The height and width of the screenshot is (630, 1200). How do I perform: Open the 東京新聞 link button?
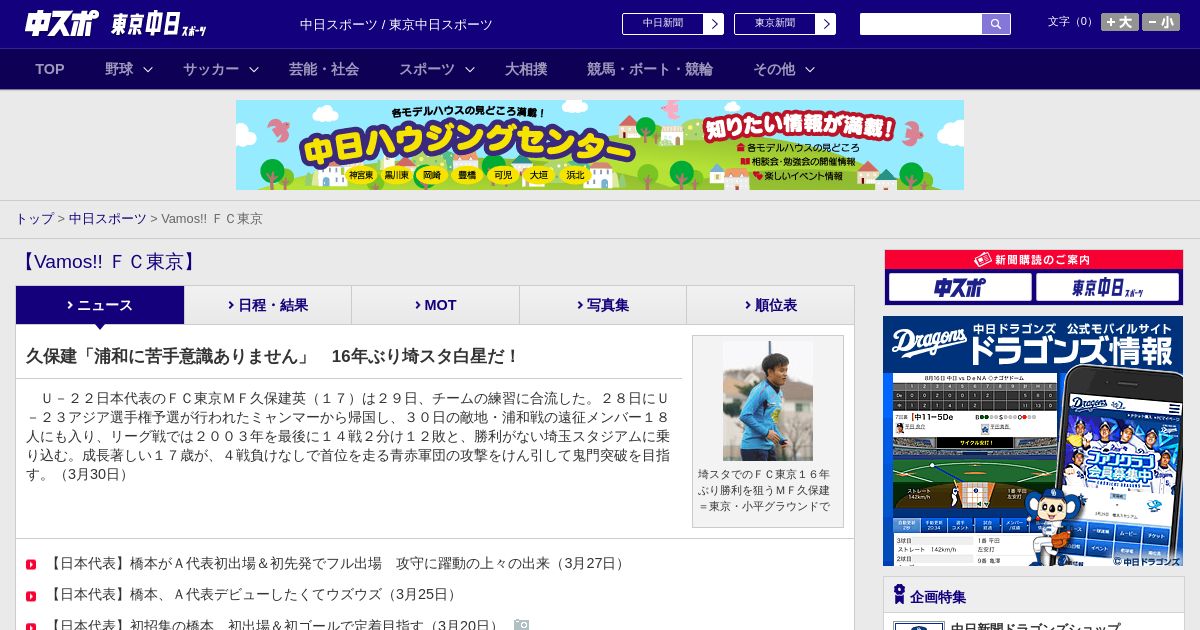(x=774, y=24)
